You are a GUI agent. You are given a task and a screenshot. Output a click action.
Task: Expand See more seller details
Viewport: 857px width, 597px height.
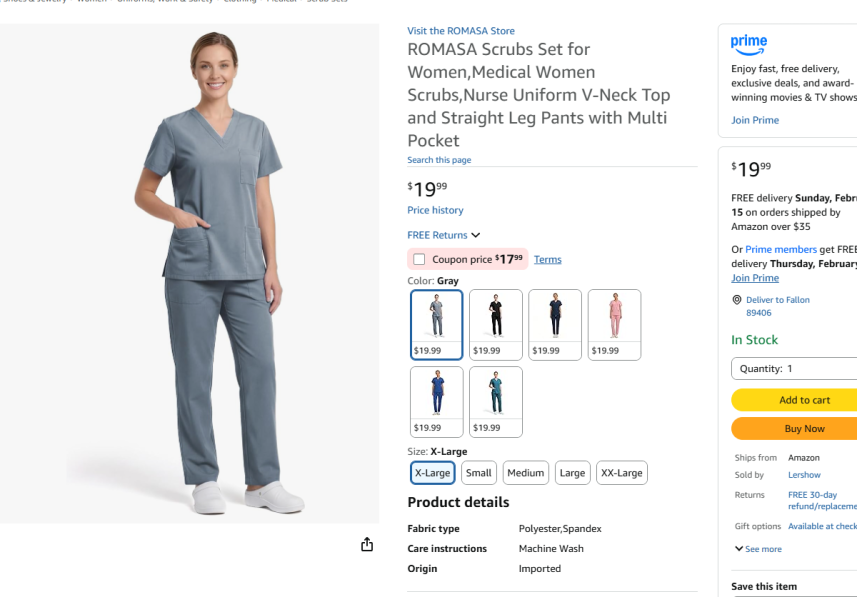(x=758, y=549)
